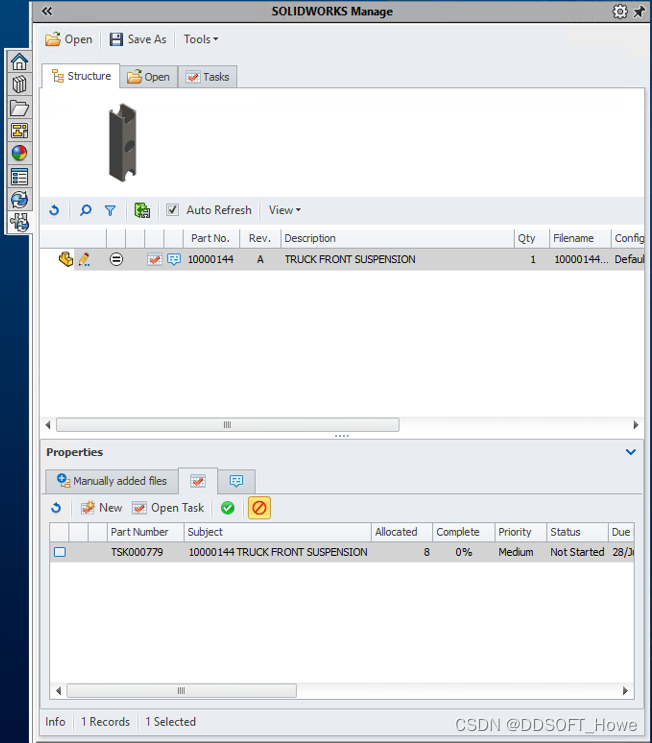Sort by Description column header

397,238
